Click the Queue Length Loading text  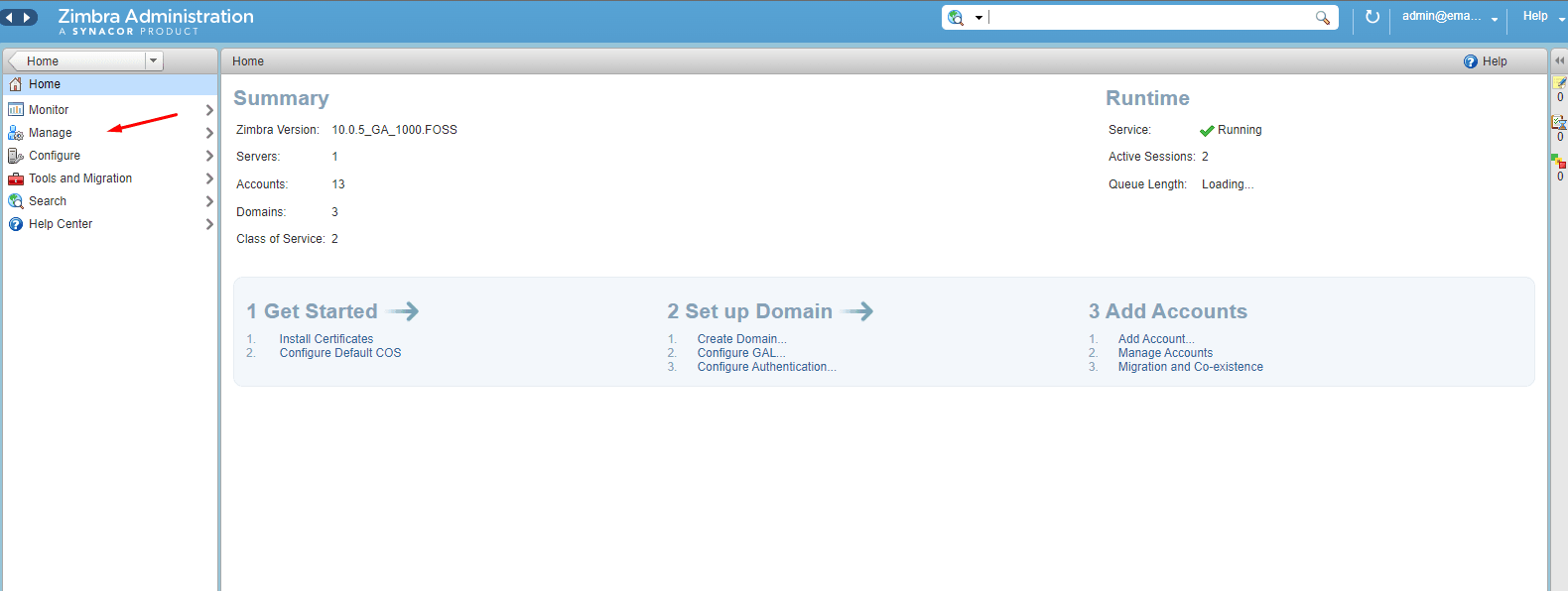pos(1228,184)
